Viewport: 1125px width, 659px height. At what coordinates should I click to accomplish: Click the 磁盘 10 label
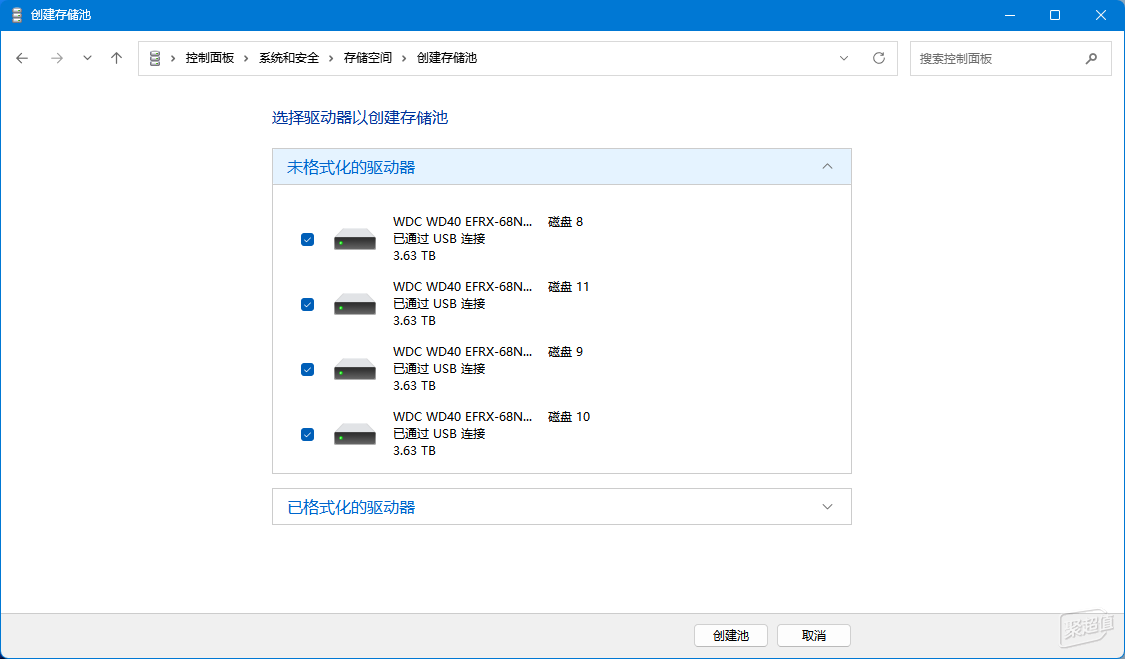(x=569, y=416)
